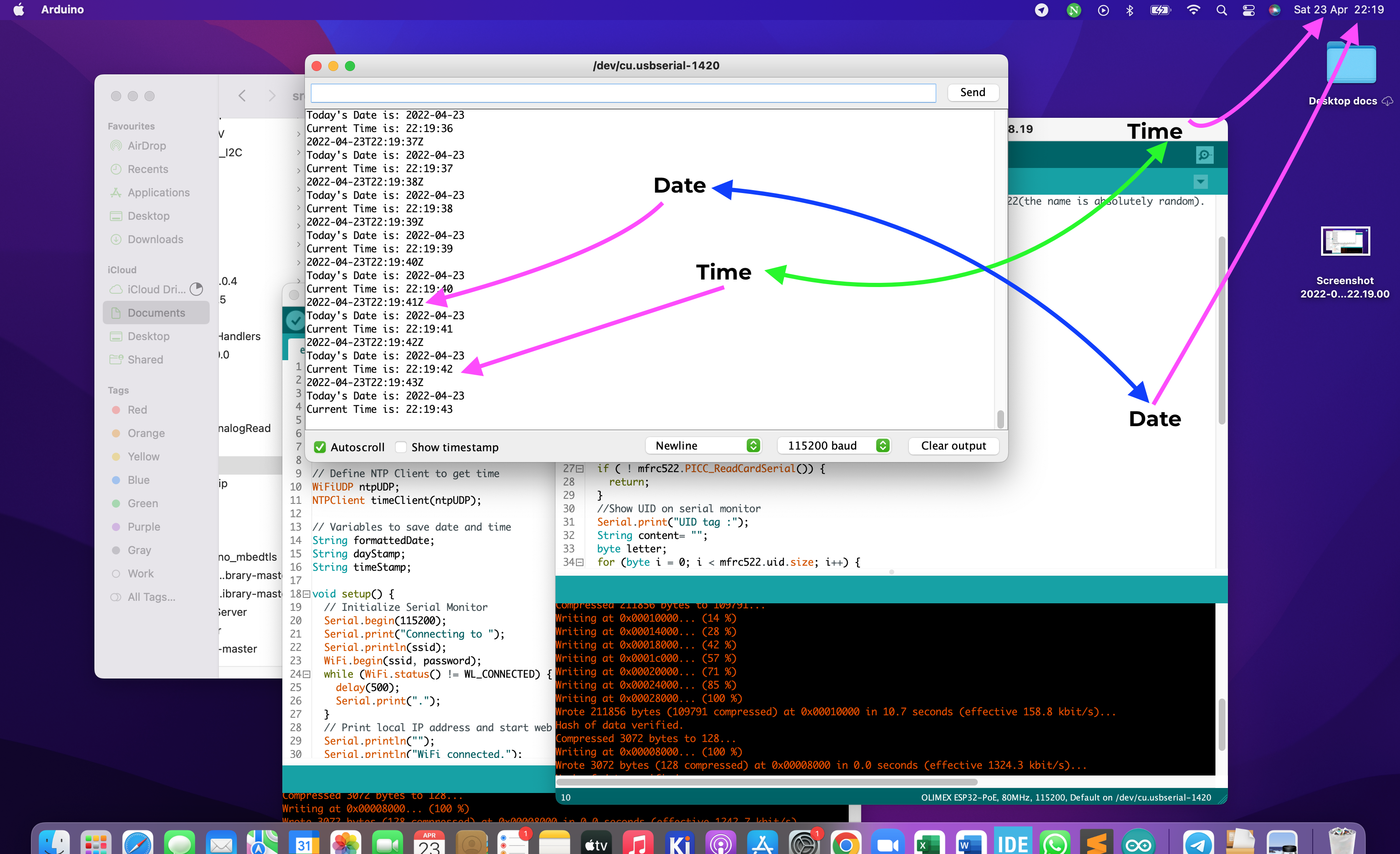1400x854 pixels.
Task: Click the battery status icon
Action: (1160, 10)
